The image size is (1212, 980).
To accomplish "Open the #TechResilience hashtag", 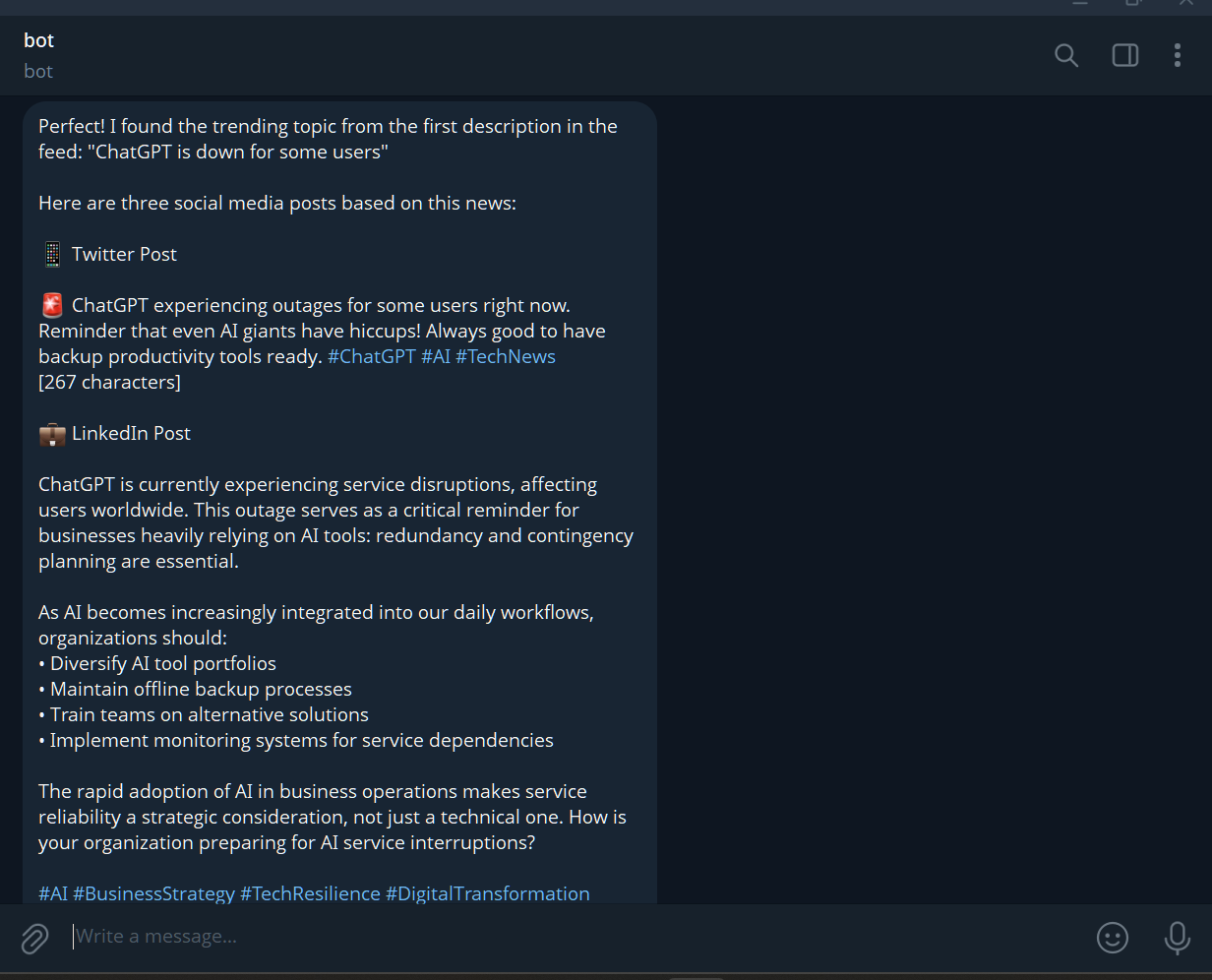I will 311,893.
